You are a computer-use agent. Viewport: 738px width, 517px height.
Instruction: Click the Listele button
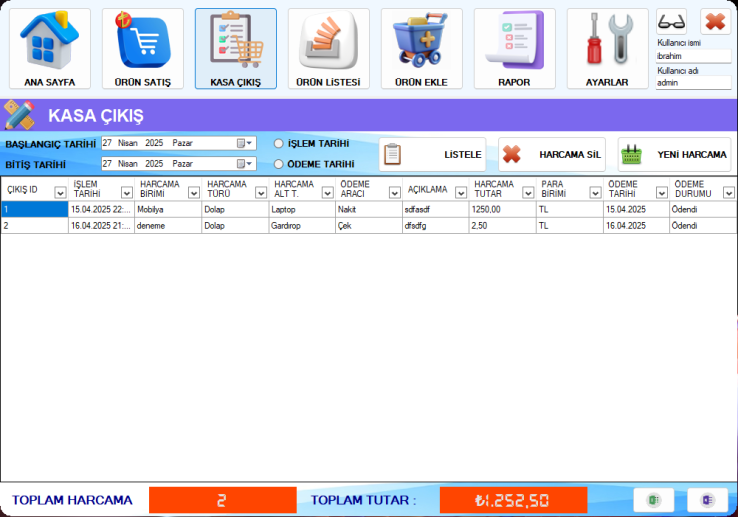pos(432,155)
